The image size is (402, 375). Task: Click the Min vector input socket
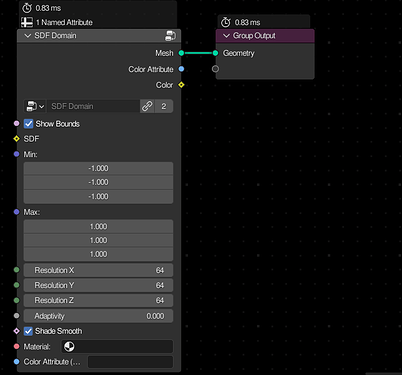click(17, 154)
